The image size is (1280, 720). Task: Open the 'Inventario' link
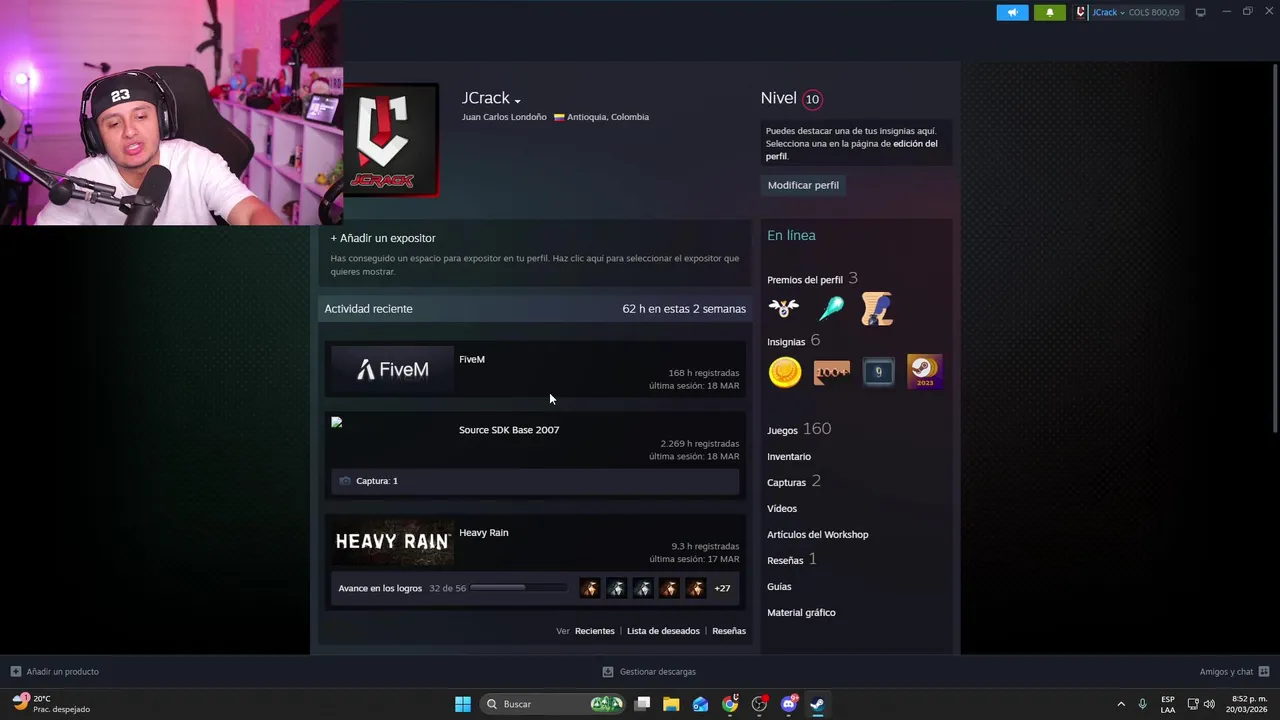(x=789, y=457)
